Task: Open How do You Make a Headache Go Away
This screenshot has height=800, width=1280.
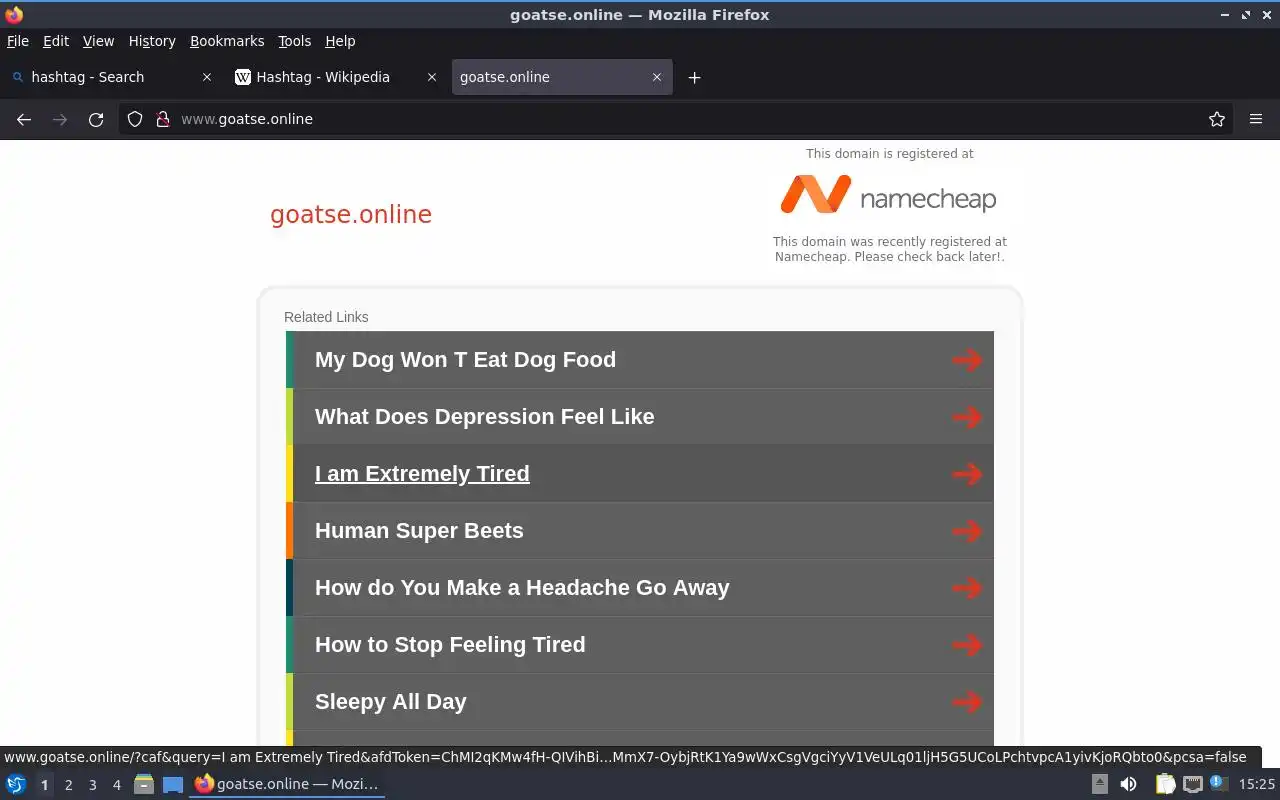Action: (640, 588)
